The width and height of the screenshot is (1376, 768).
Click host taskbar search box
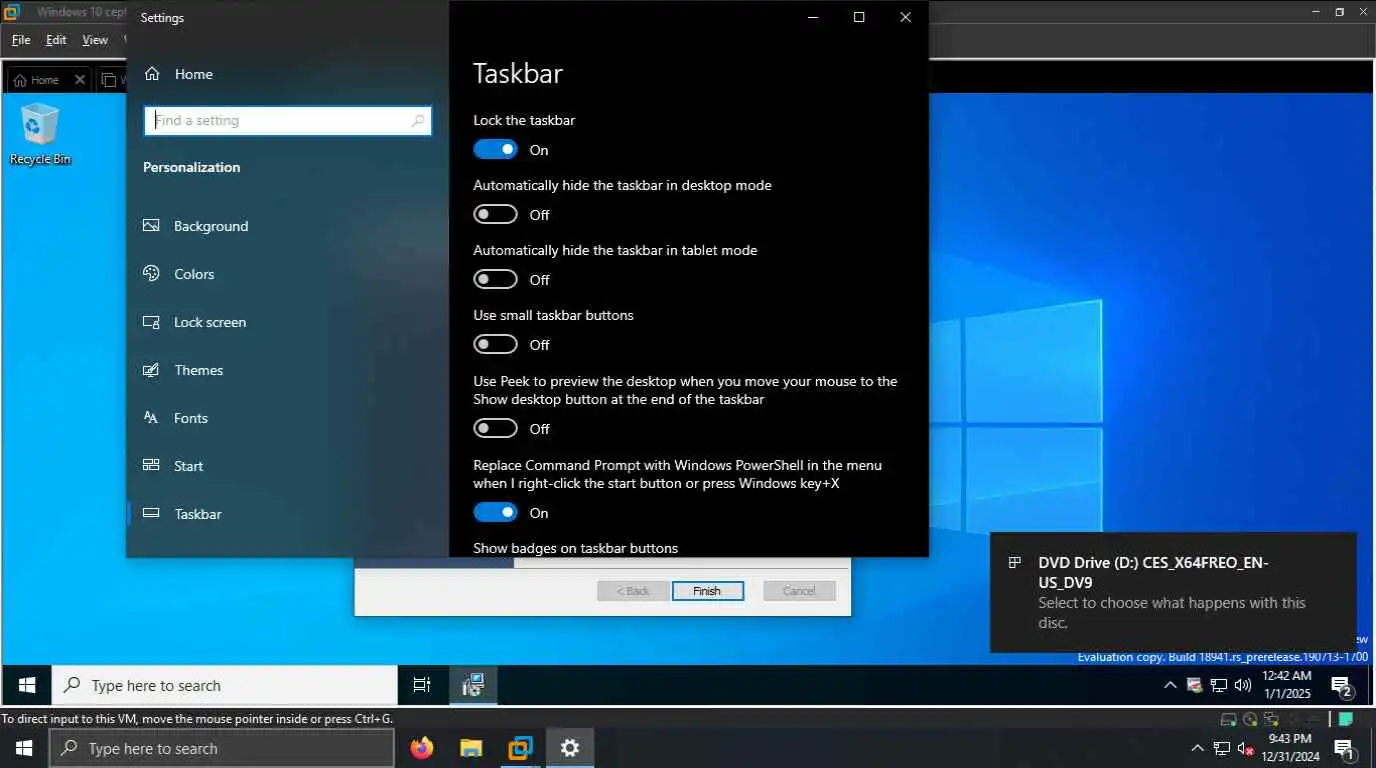221,748
